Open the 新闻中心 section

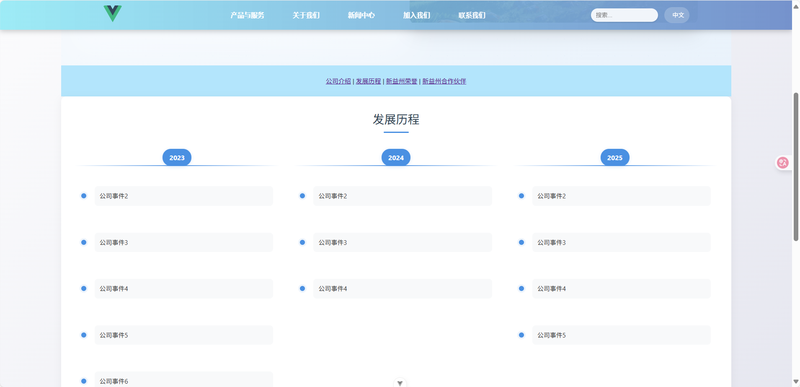pos(361,15)
